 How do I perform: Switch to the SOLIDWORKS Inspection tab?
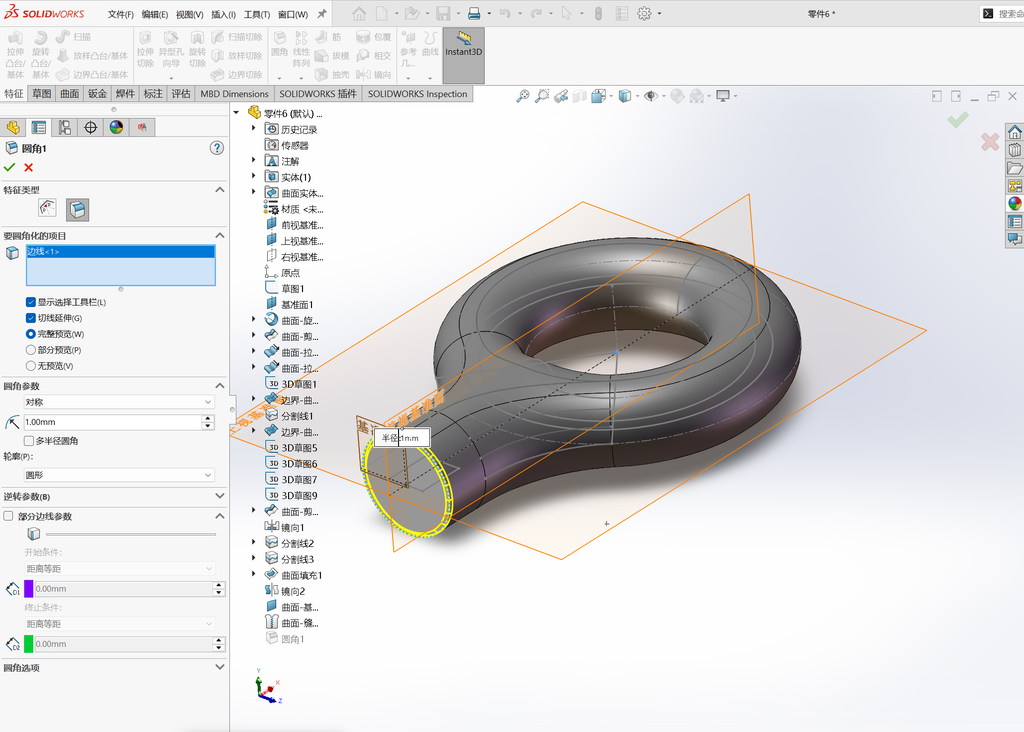click(417, 94)
